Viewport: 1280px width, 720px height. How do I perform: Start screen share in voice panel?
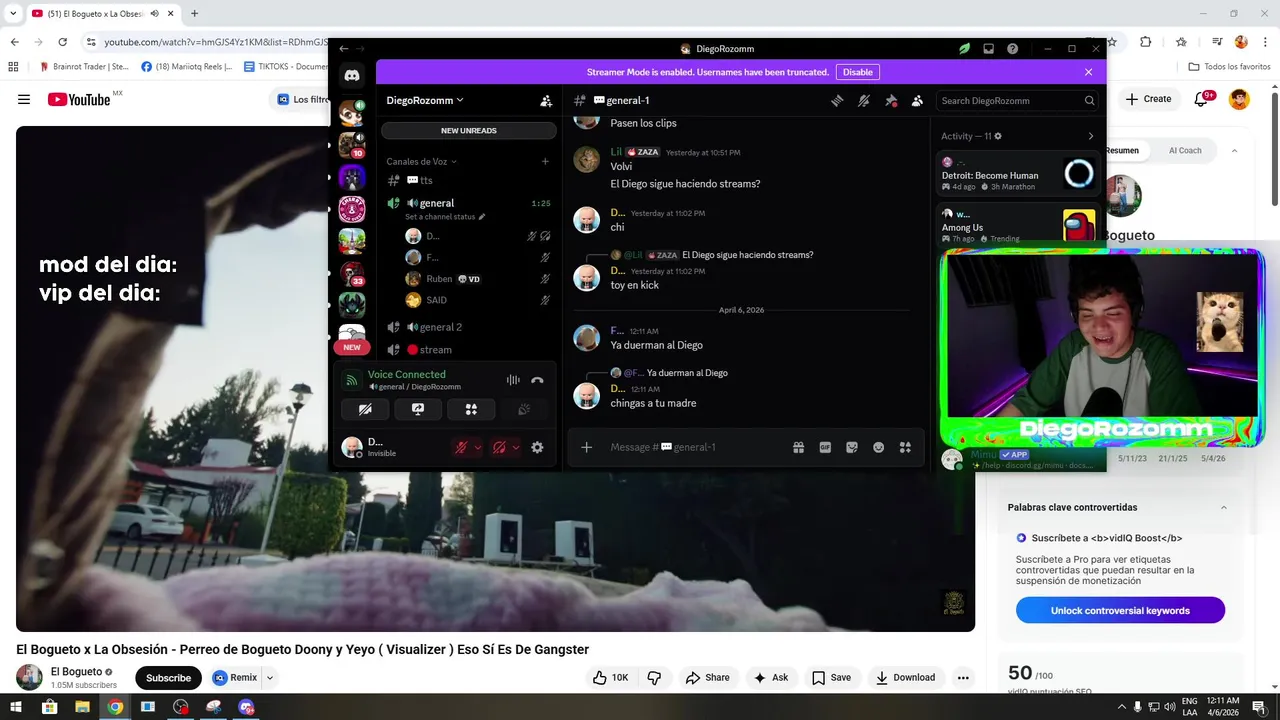coord(418,409)
